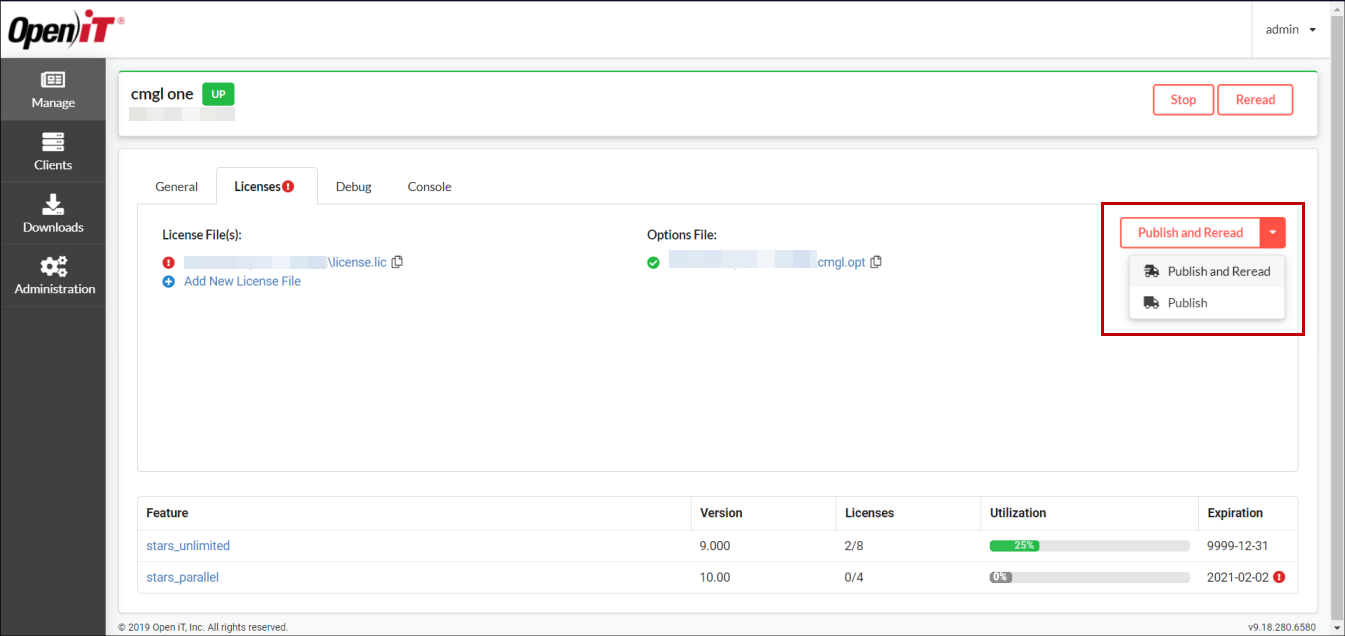Click the Downloads sidebar icon
The height and width of the screenshot is (636, 1345).
click(53, 213)
